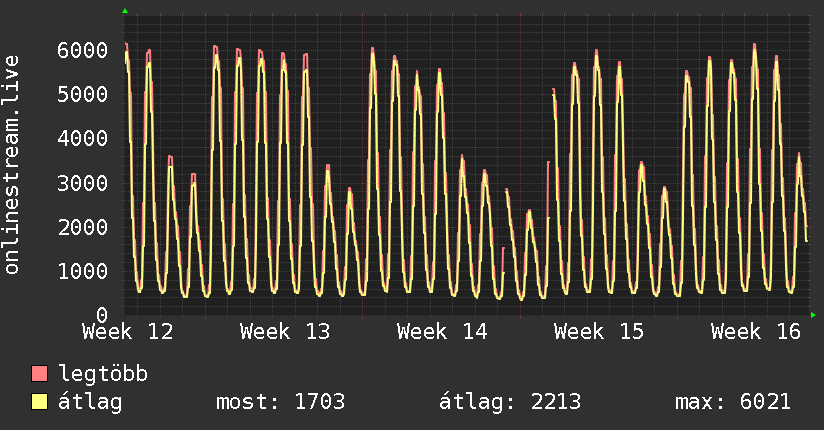Viewport: 824px width, 430px height.
Task: Click the yellow átlag legend swatch
Action: (39, 402)
